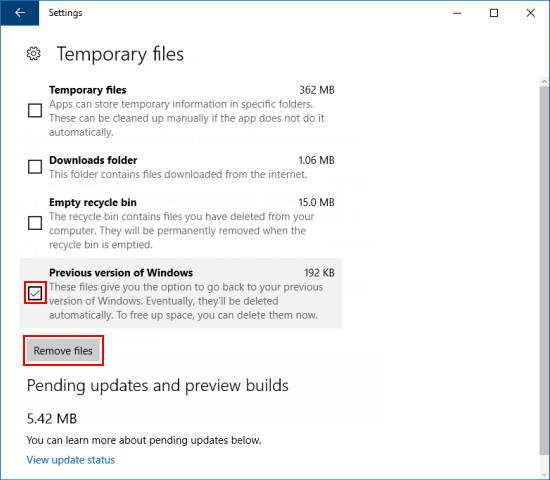Click the Empty recycle bin heading
The image size is (550, 480).
click(93, 202)
